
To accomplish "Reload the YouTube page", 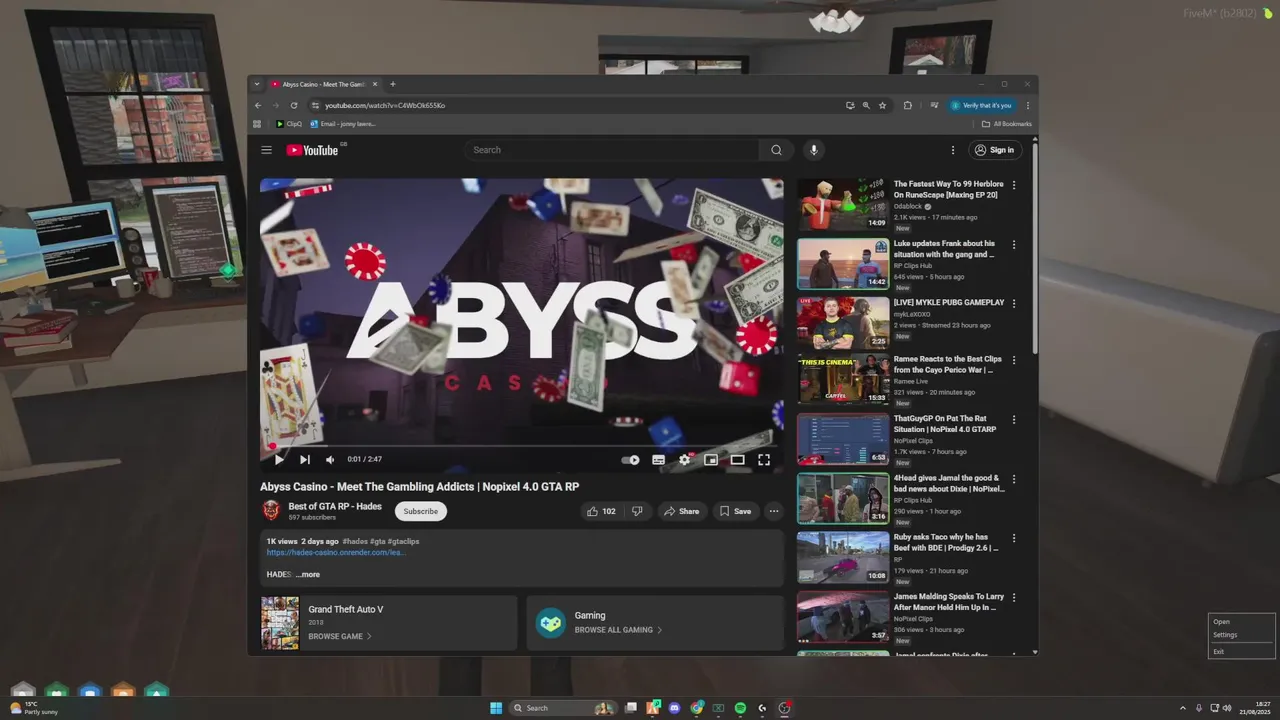I will (294, 105).
